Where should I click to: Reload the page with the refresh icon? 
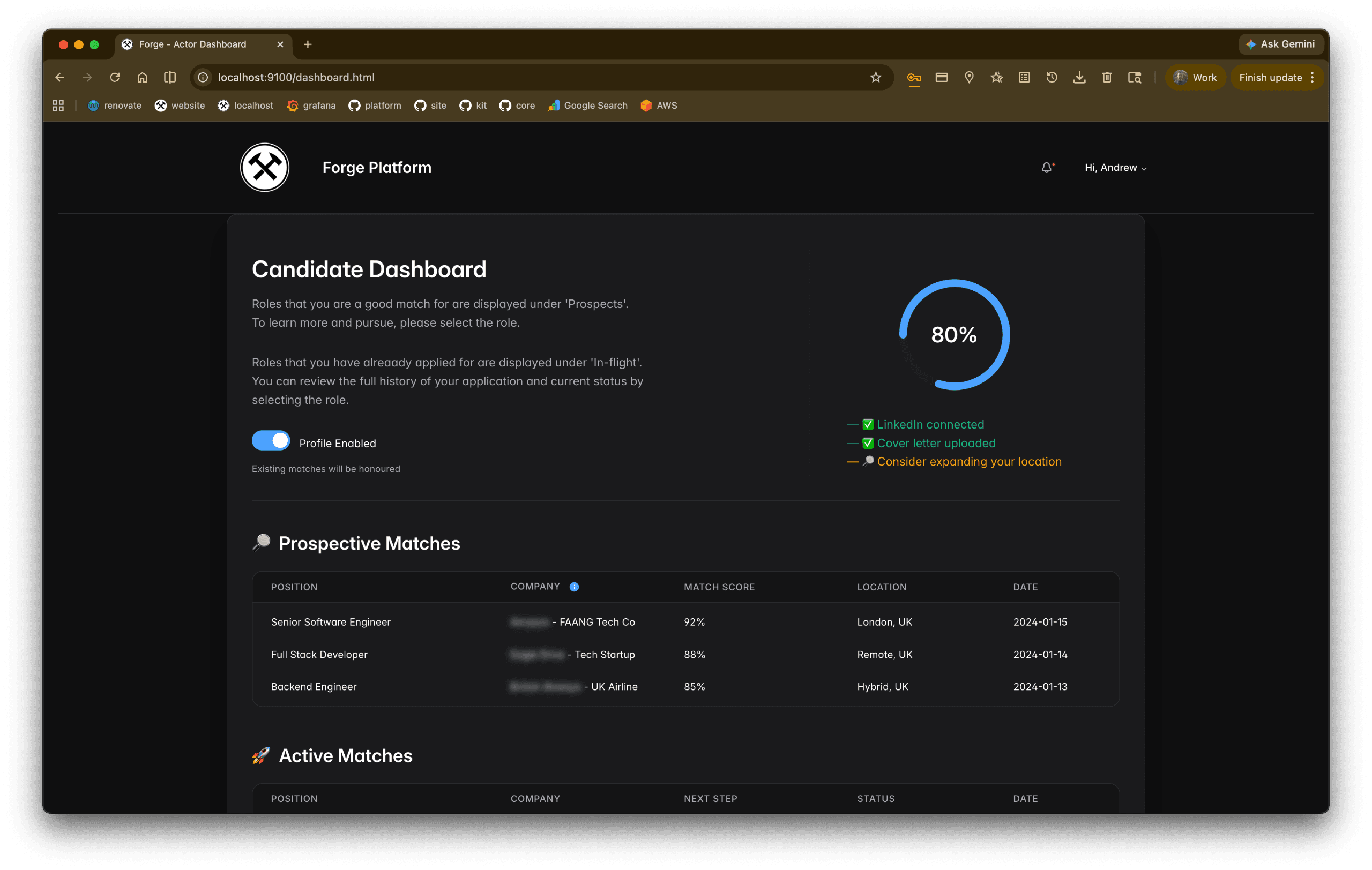click(x=115, y=78)
